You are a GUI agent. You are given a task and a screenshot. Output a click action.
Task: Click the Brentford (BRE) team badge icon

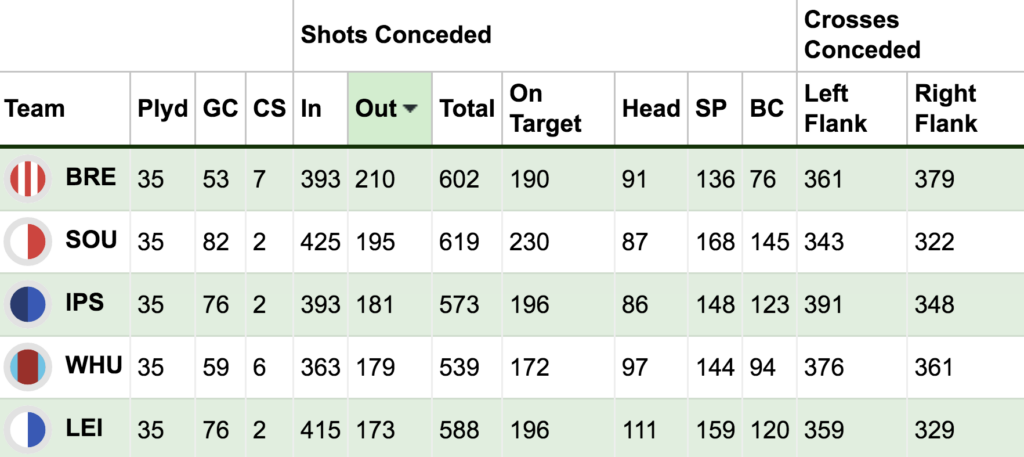click(28, 179)
